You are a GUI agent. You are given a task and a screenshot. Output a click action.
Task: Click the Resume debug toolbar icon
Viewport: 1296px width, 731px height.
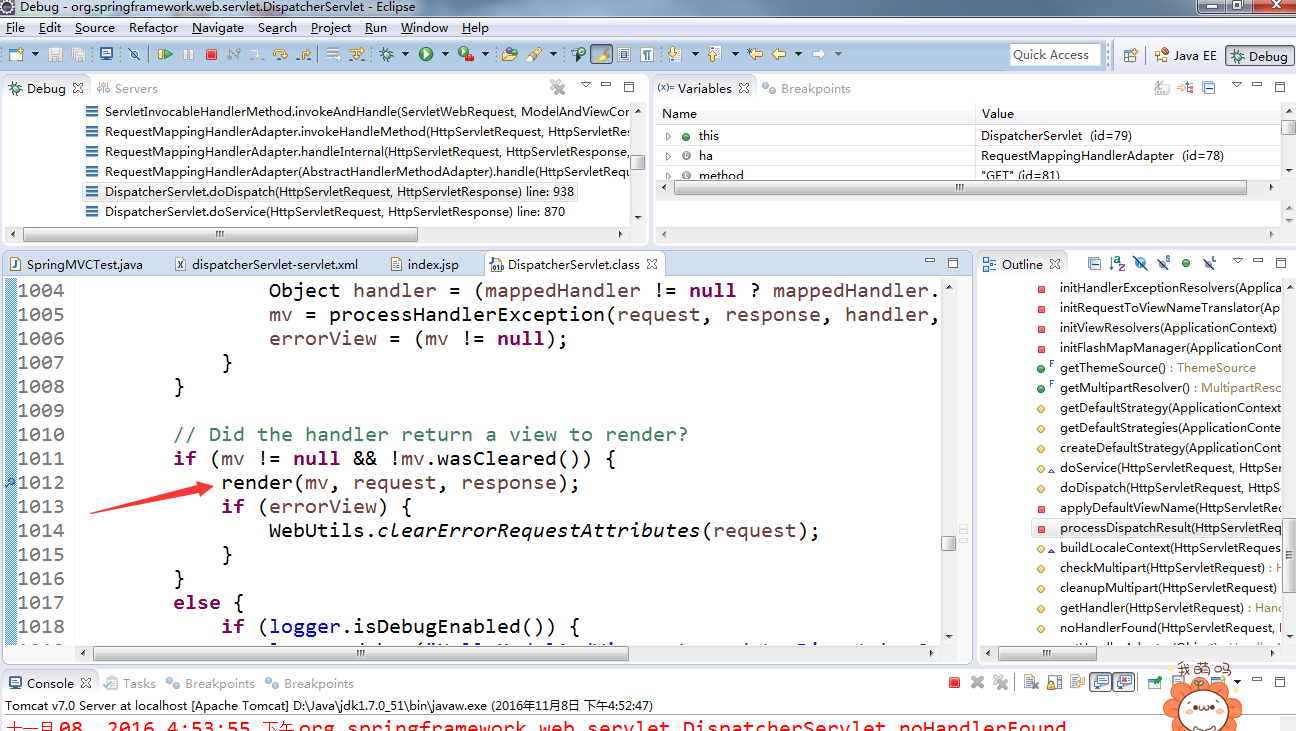point(165,54)
